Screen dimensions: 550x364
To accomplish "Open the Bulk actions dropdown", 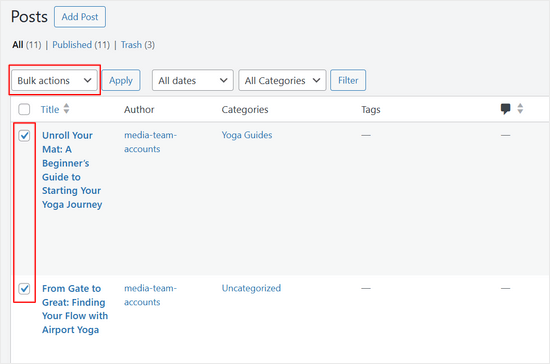I will 54,80.
